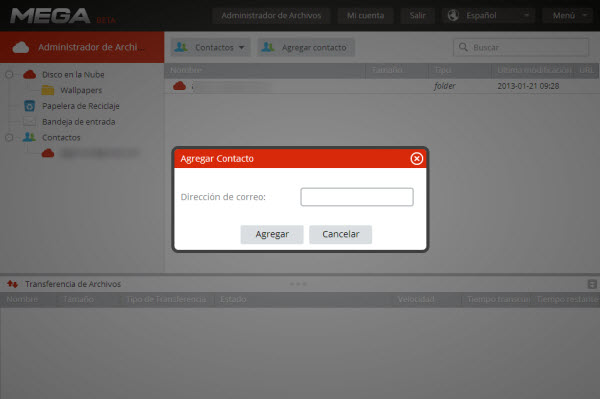Select Contactos in the sidebar tree

pos(61,137)
